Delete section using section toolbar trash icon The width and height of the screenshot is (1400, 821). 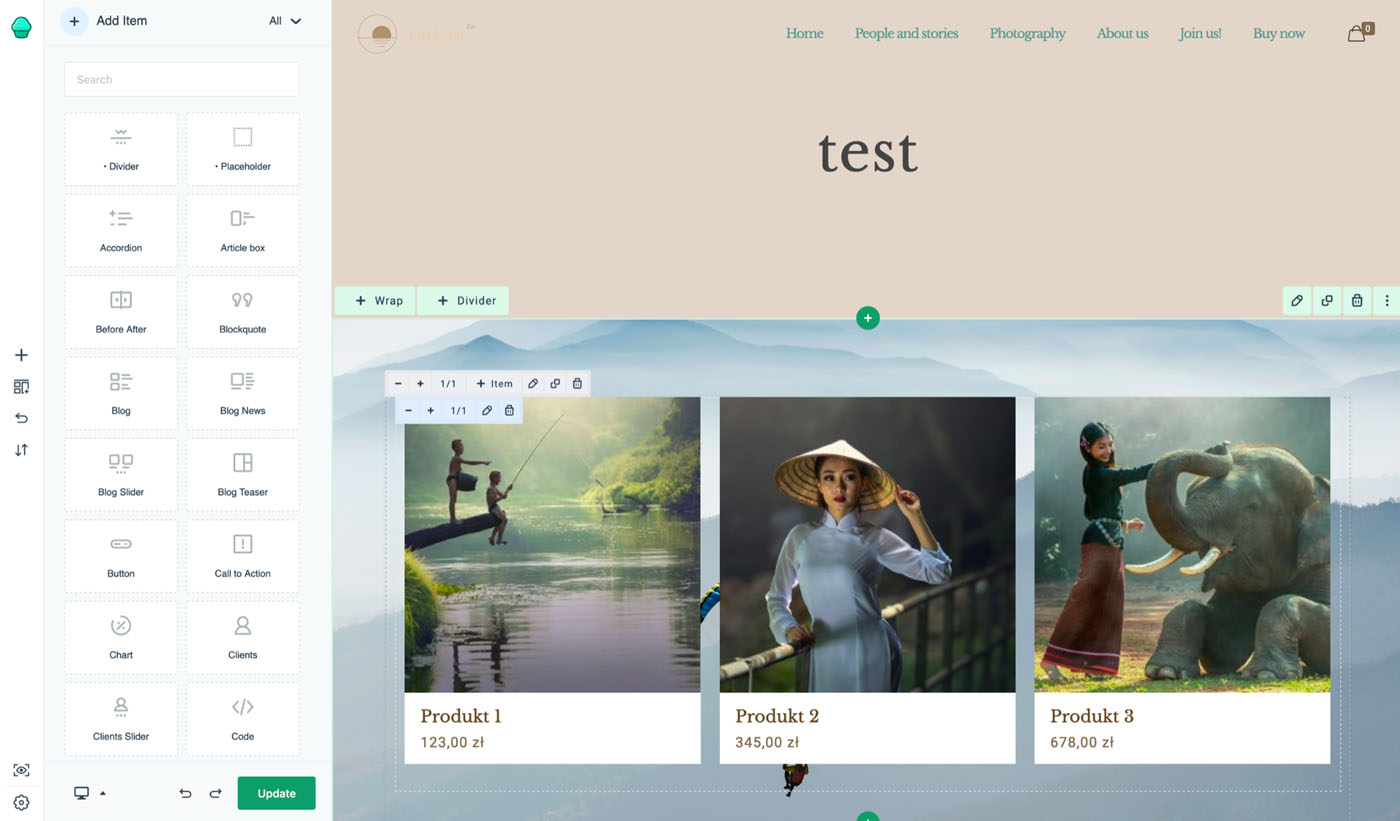[x=1357, y=301]
